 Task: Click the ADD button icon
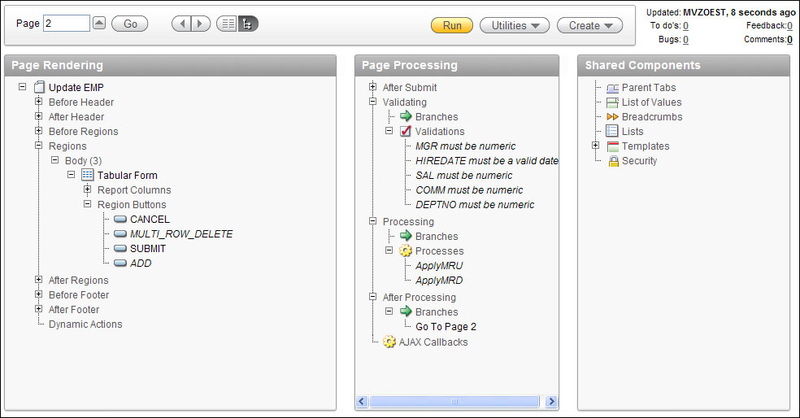pyautogui.click(x=120, y=263)
